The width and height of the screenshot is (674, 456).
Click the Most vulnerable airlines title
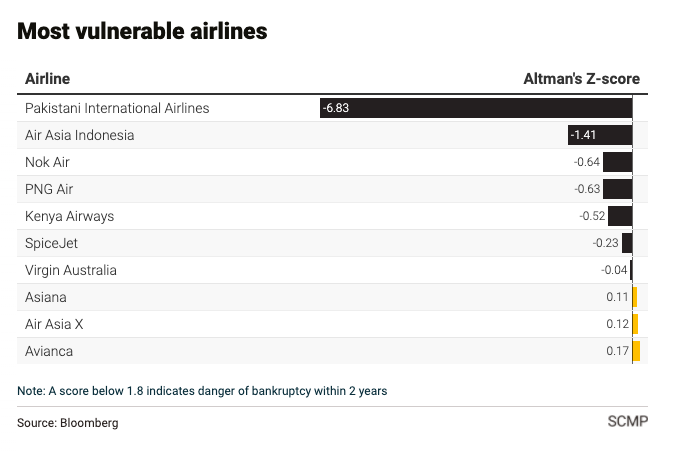click(142, 31)
